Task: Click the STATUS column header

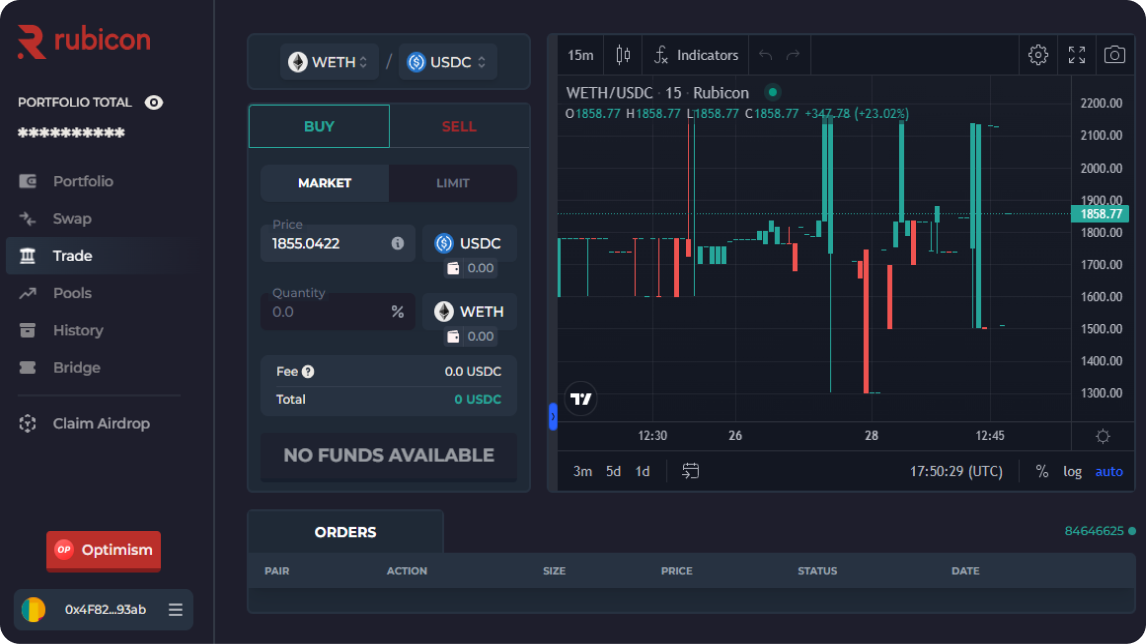Action: click(817, 571)
